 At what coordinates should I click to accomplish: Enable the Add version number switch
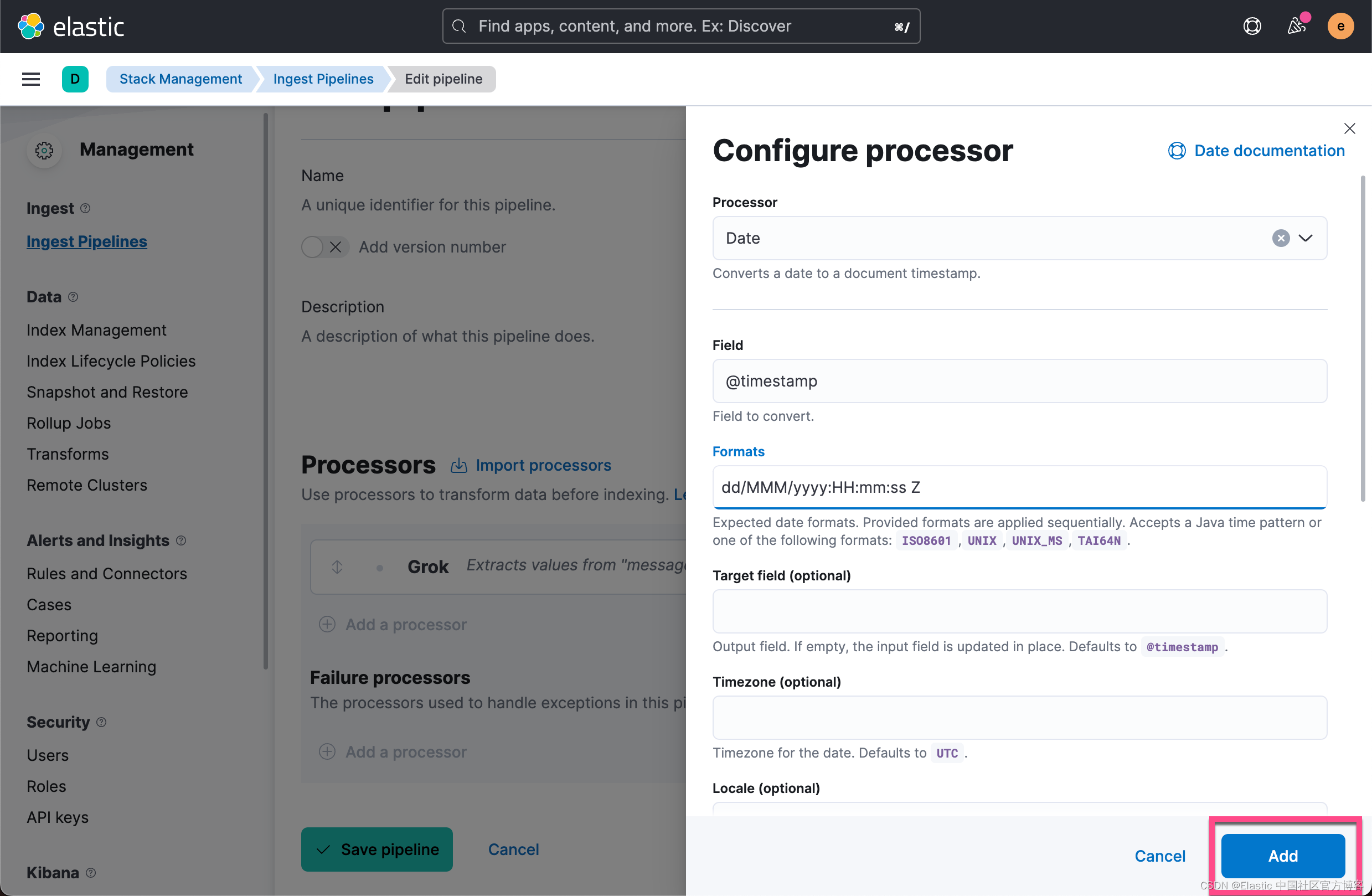[324, 248]
